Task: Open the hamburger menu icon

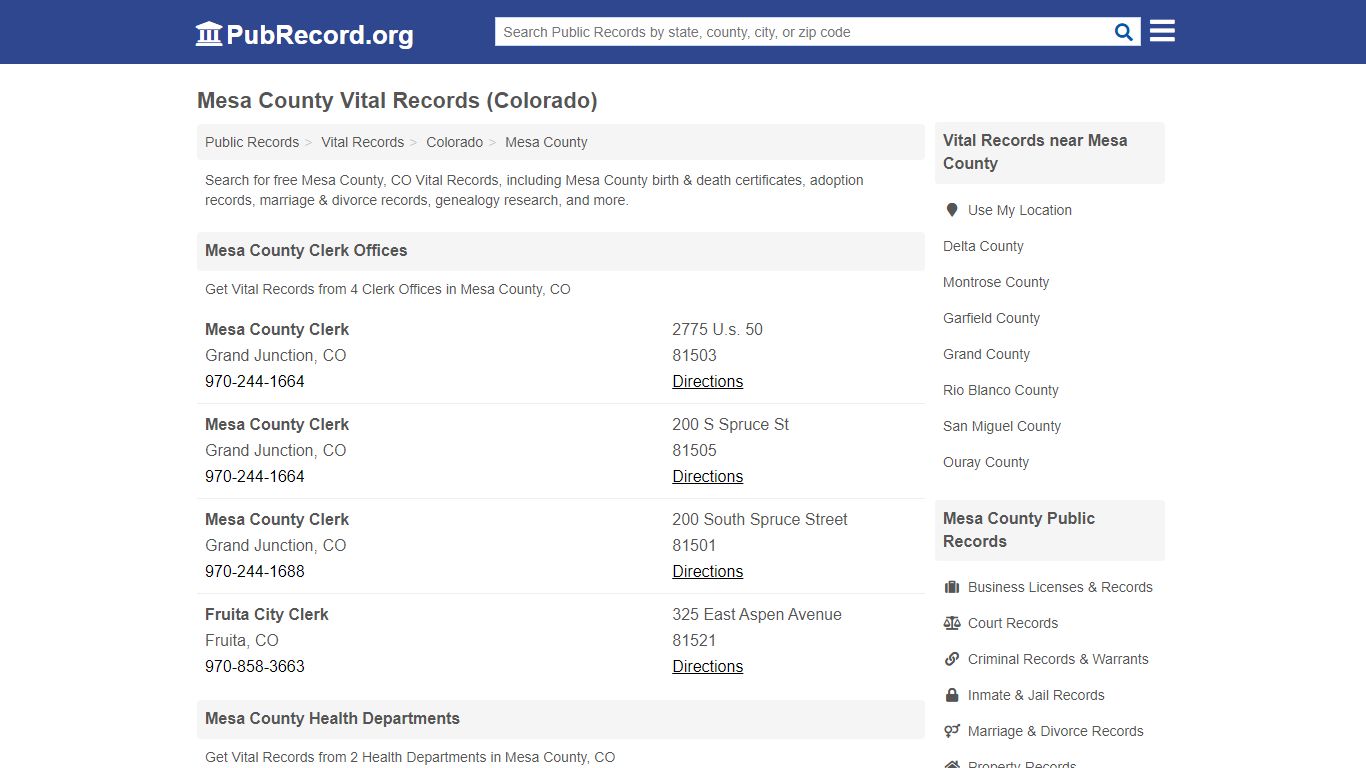Action: click(1162, 31)
